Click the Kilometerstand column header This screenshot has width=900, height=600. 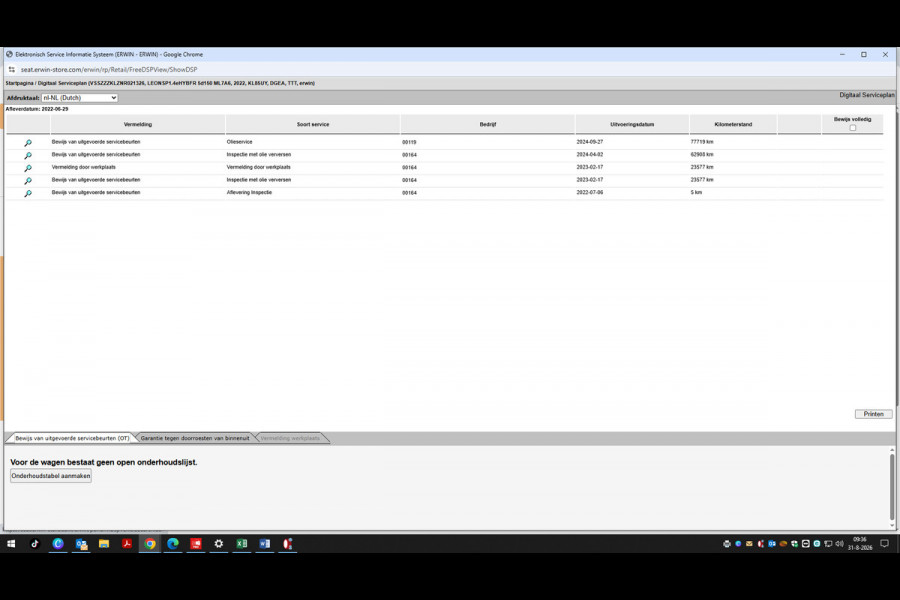pyautogui.click(x=733, y=124)
